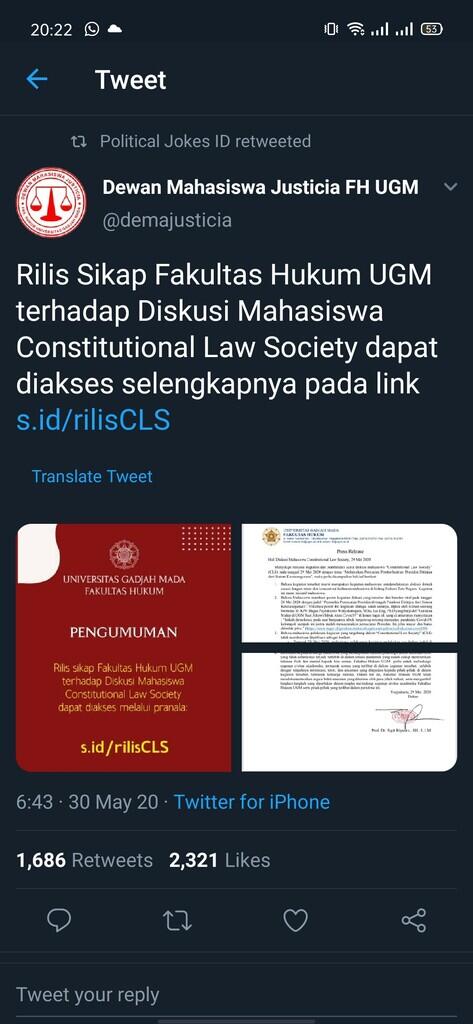
Task: Tap the reply speech bubble icon
Action: point(59,921)
